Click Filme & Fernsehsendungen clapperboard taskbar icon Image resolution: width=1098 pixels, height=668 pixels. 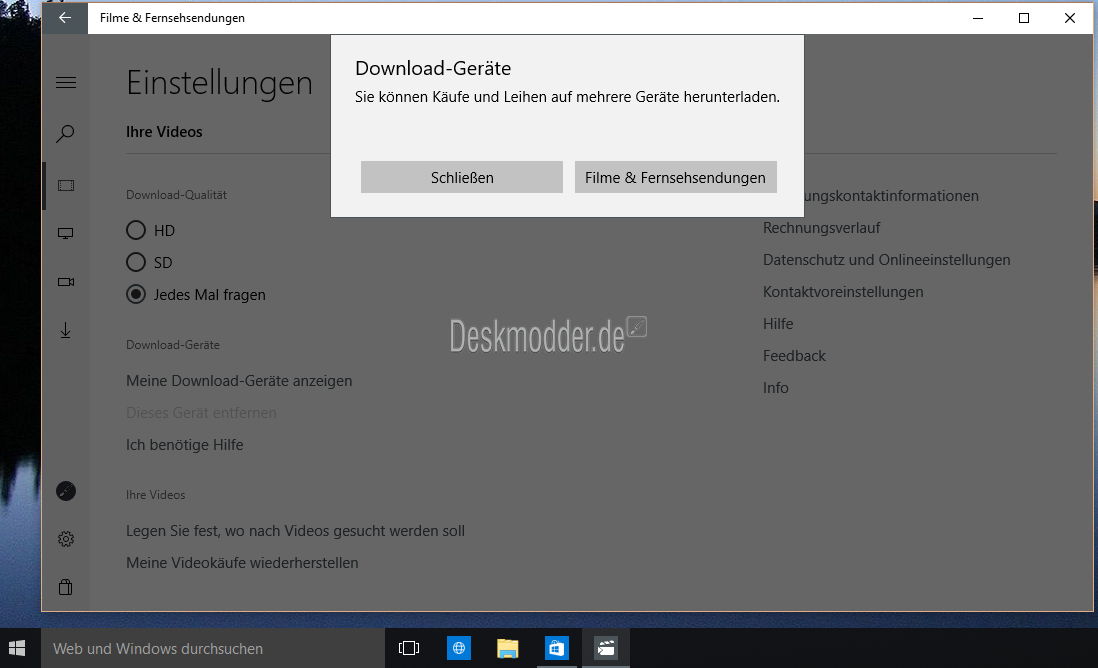pos(606,648)
